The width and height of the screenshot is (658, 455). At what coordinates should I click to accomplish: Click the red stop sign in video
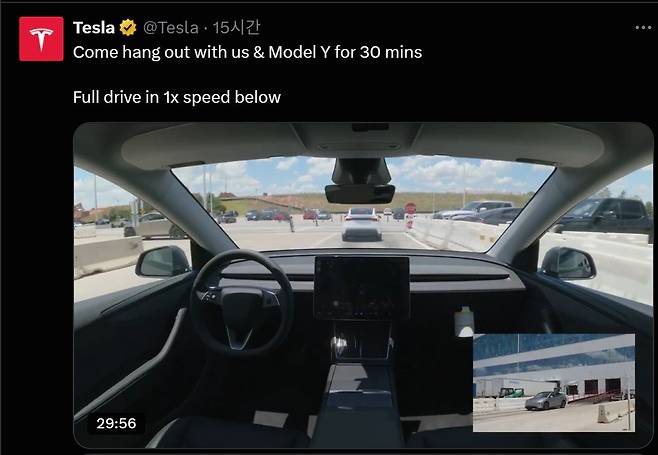[x=410, y=208]
